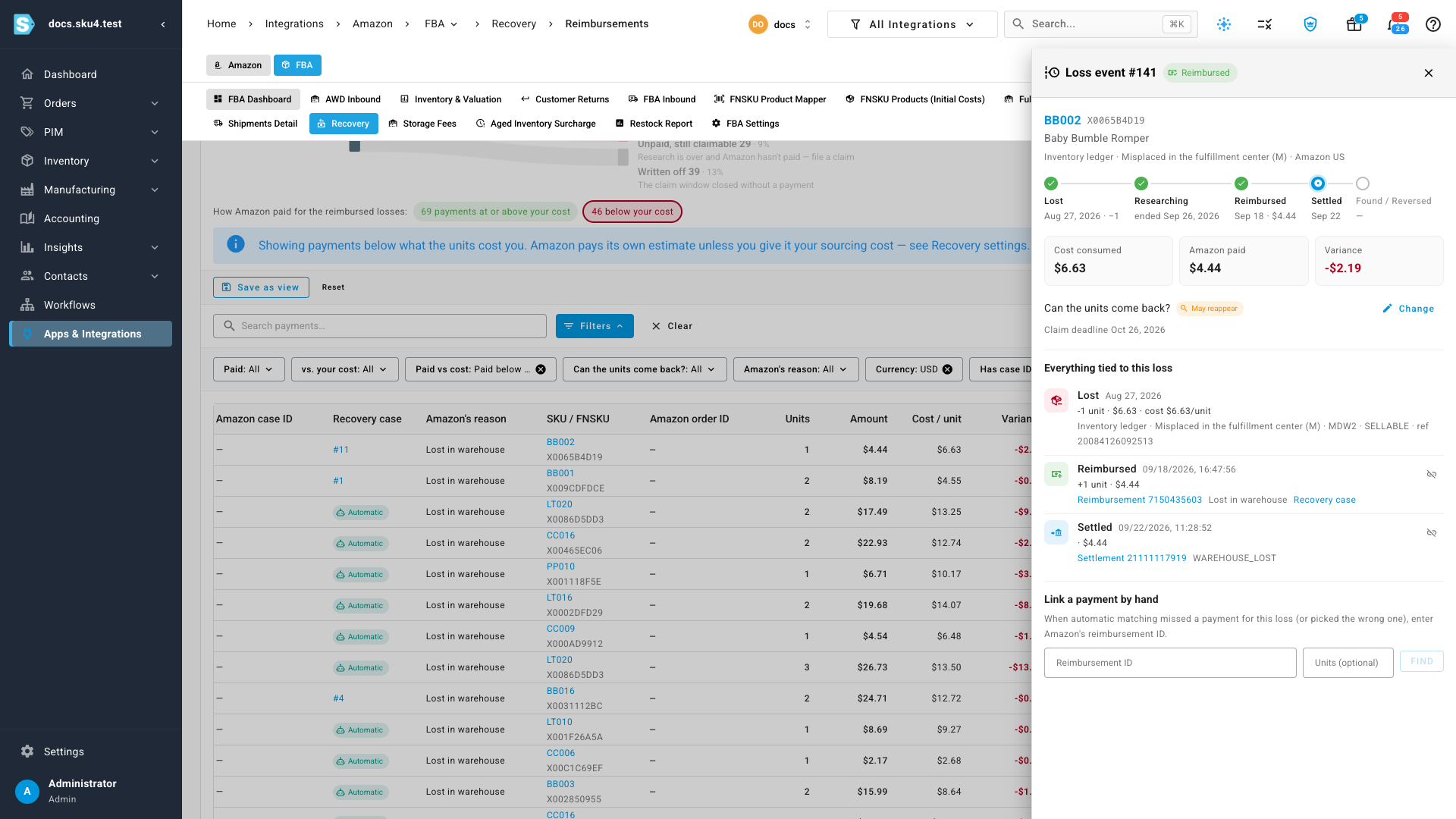Select the Reimbursed step in timeline
This screenshot has width=1456, height=819.
(x=1241, y=184)
